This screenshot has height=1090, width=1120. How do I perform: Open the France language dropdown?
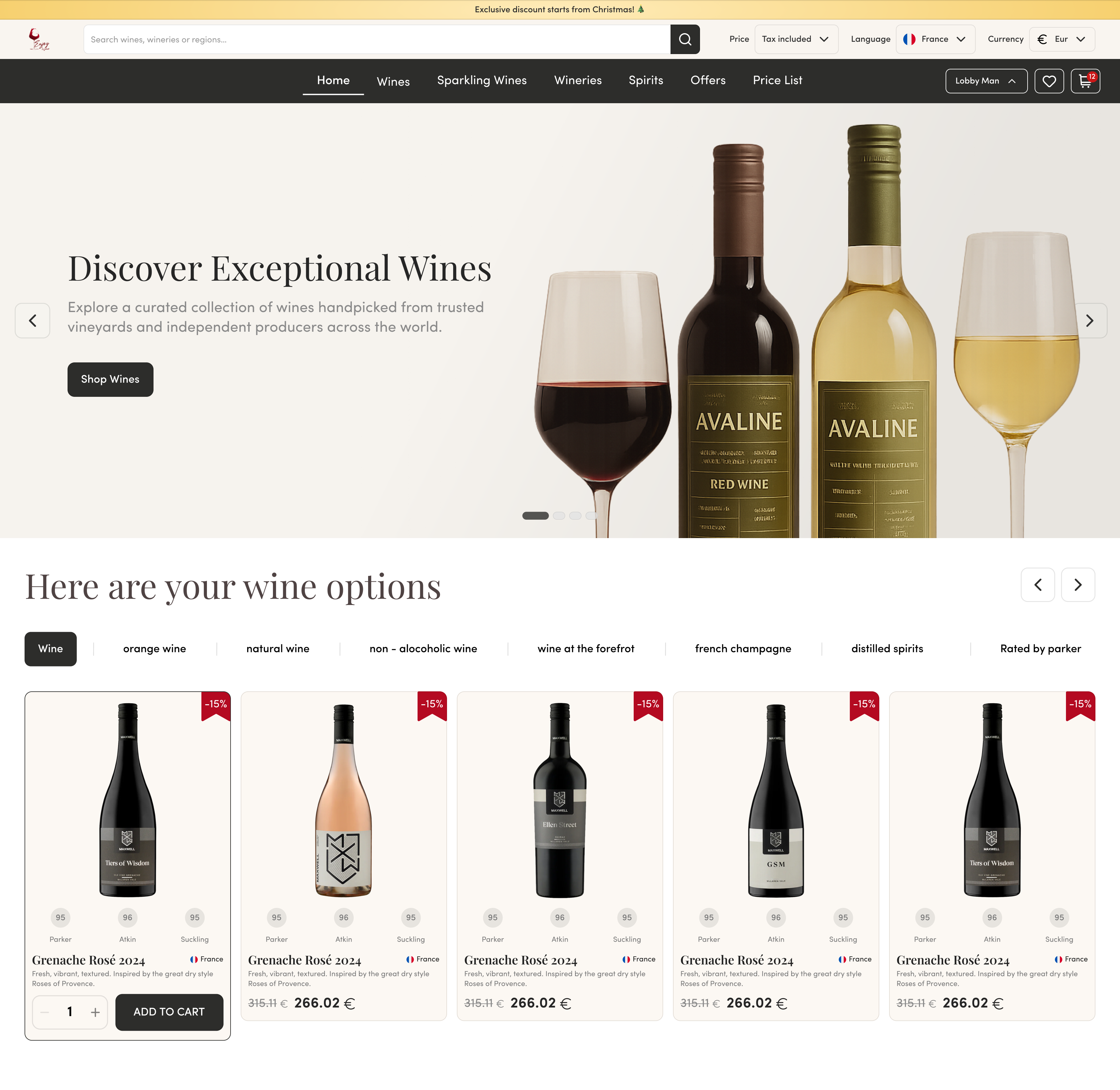point(935,40)
